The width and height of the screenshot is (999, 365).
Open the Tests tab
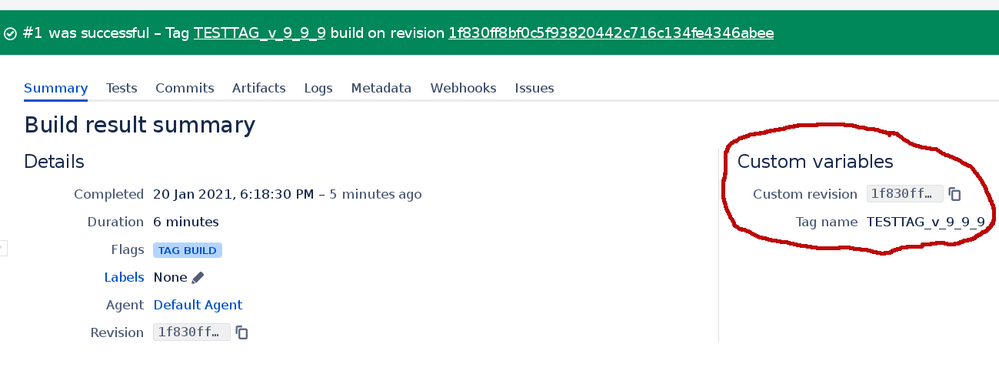point(122,88)
